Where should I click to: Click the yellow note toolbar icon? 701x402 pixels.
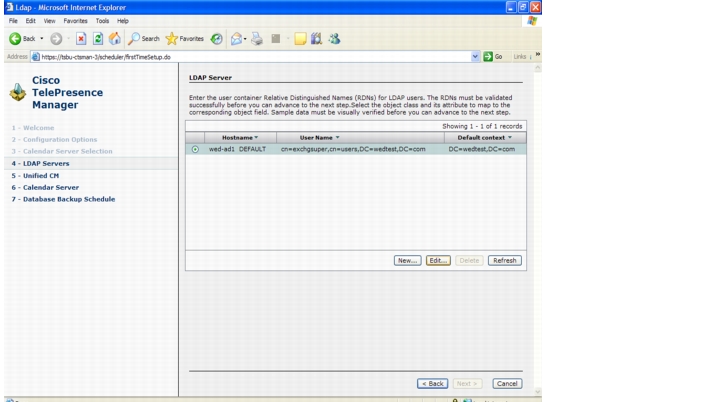[300, 39]
